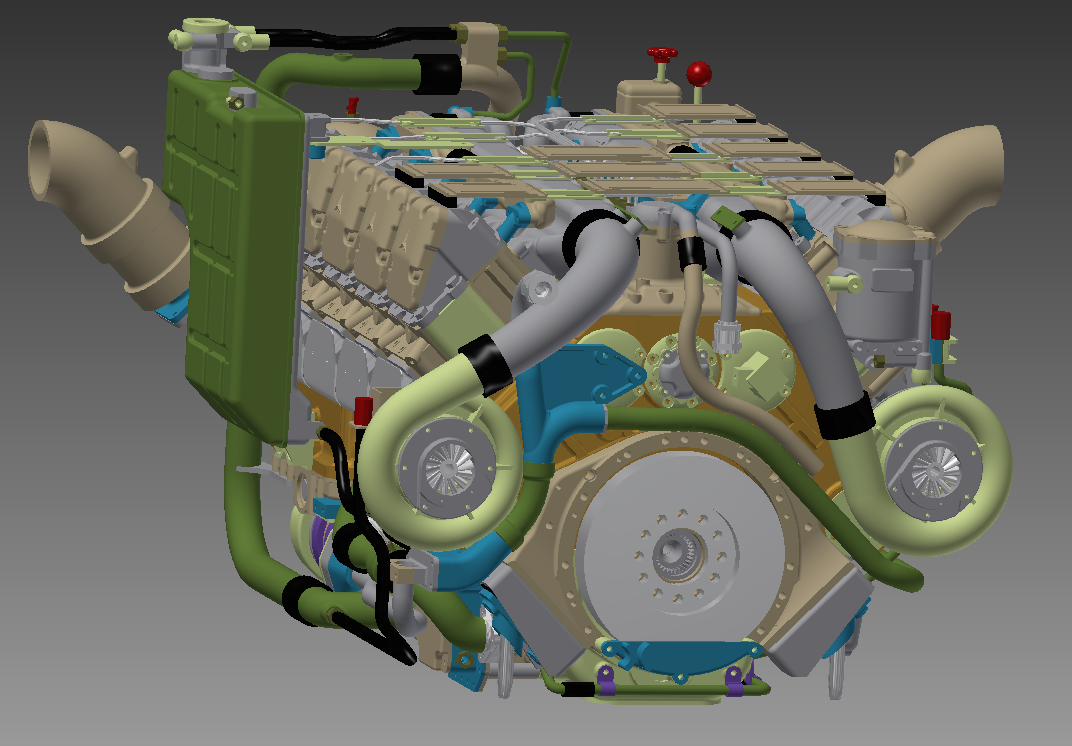Select the left purple clamp at the bottom
Image resolution: width=1072 pixels, height=746 pixels.
click(x=606, y=680)
